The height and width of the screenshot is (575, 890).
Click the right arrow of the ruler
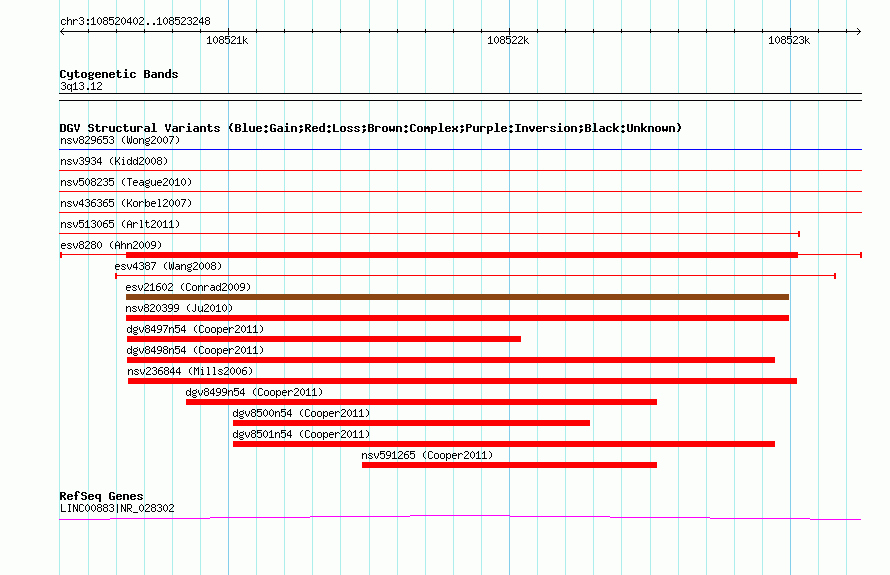(859, 31)
